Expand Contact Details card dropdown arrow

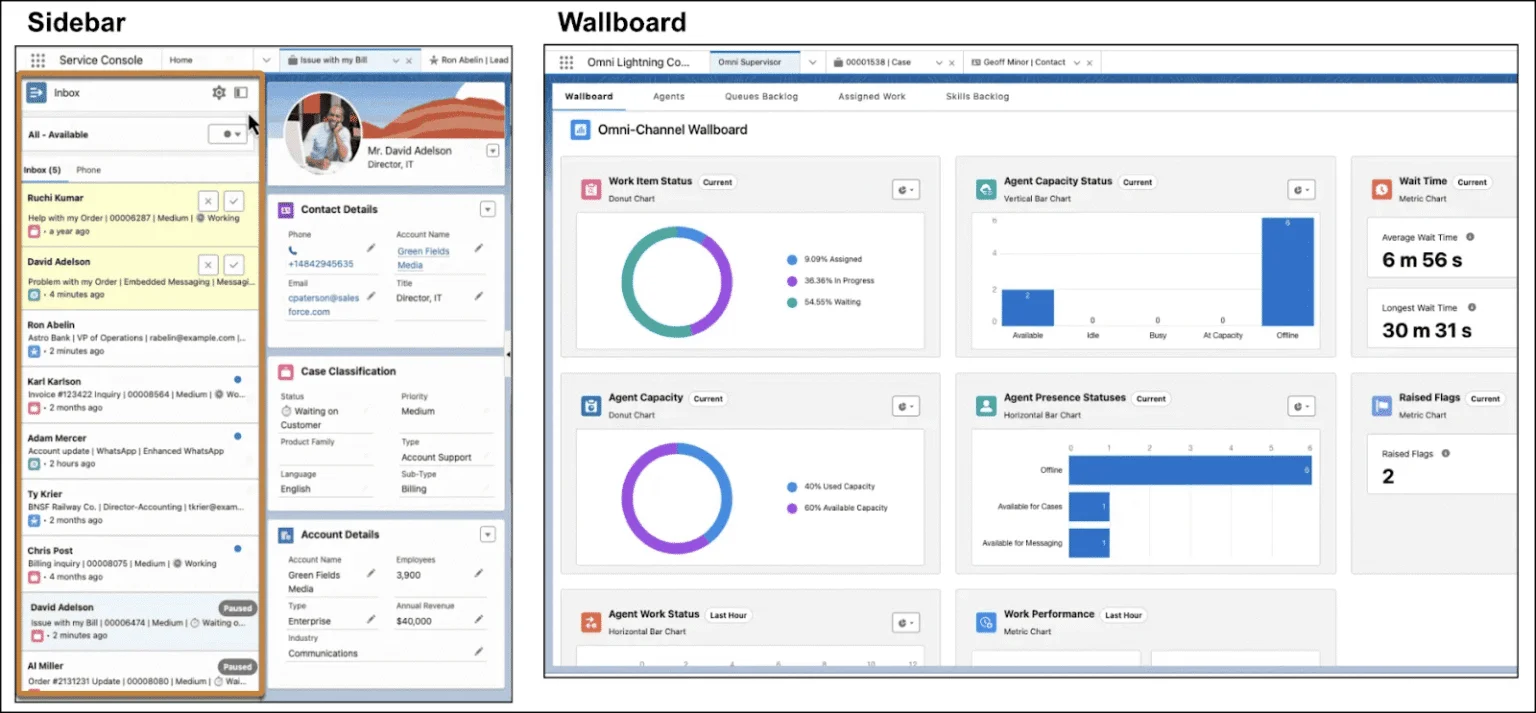pos(487,209)
